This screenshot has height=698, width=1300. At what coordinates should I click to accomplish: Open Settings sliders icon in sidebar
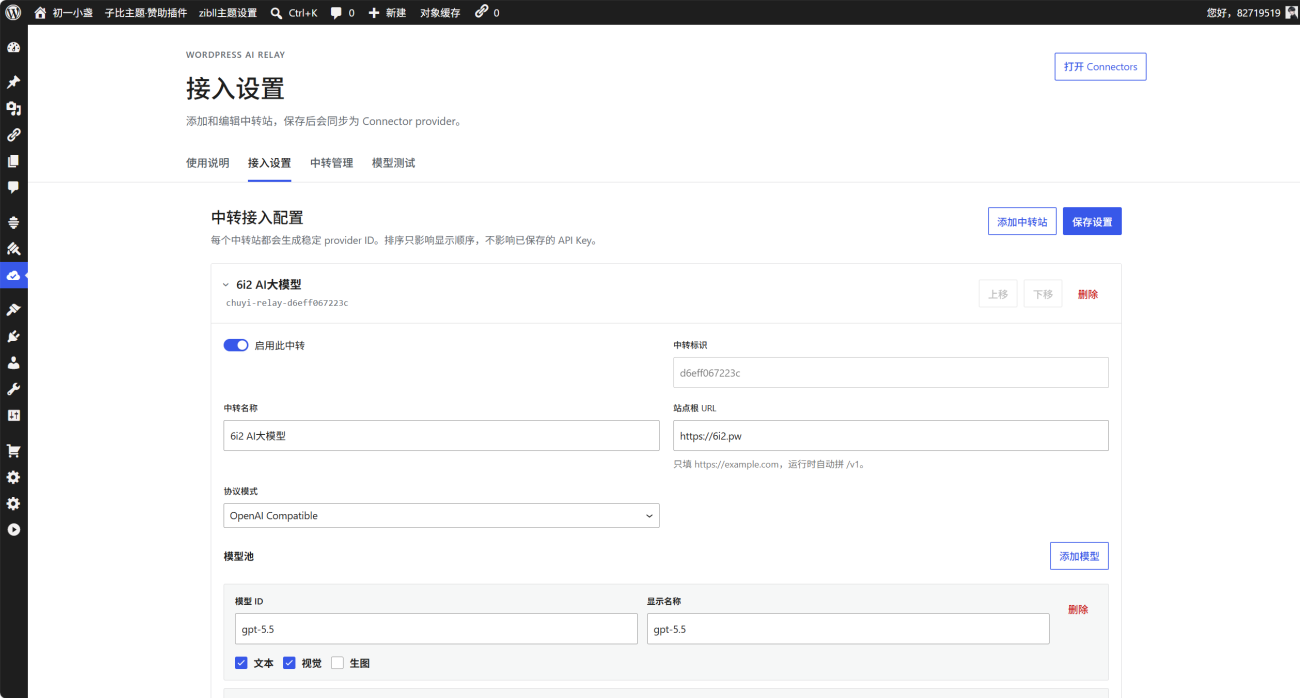14,414
